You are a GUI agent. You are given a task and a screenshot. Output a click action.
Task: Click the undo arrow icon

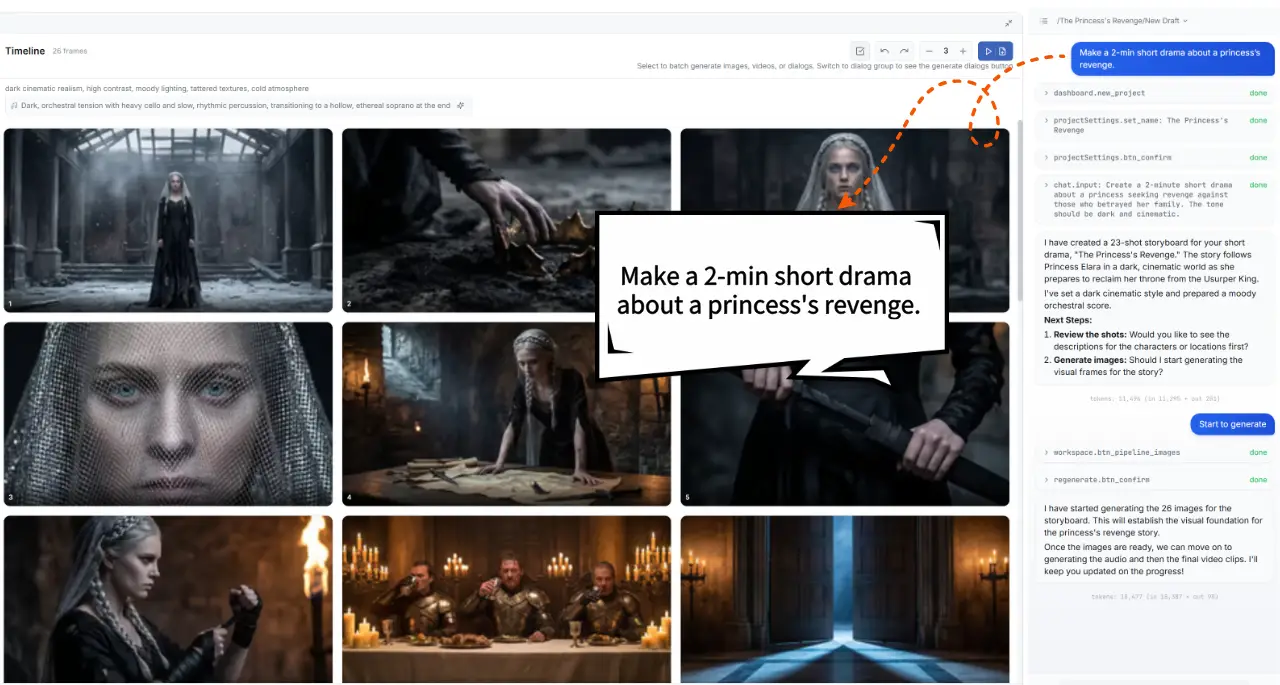[x=884, y=51]
